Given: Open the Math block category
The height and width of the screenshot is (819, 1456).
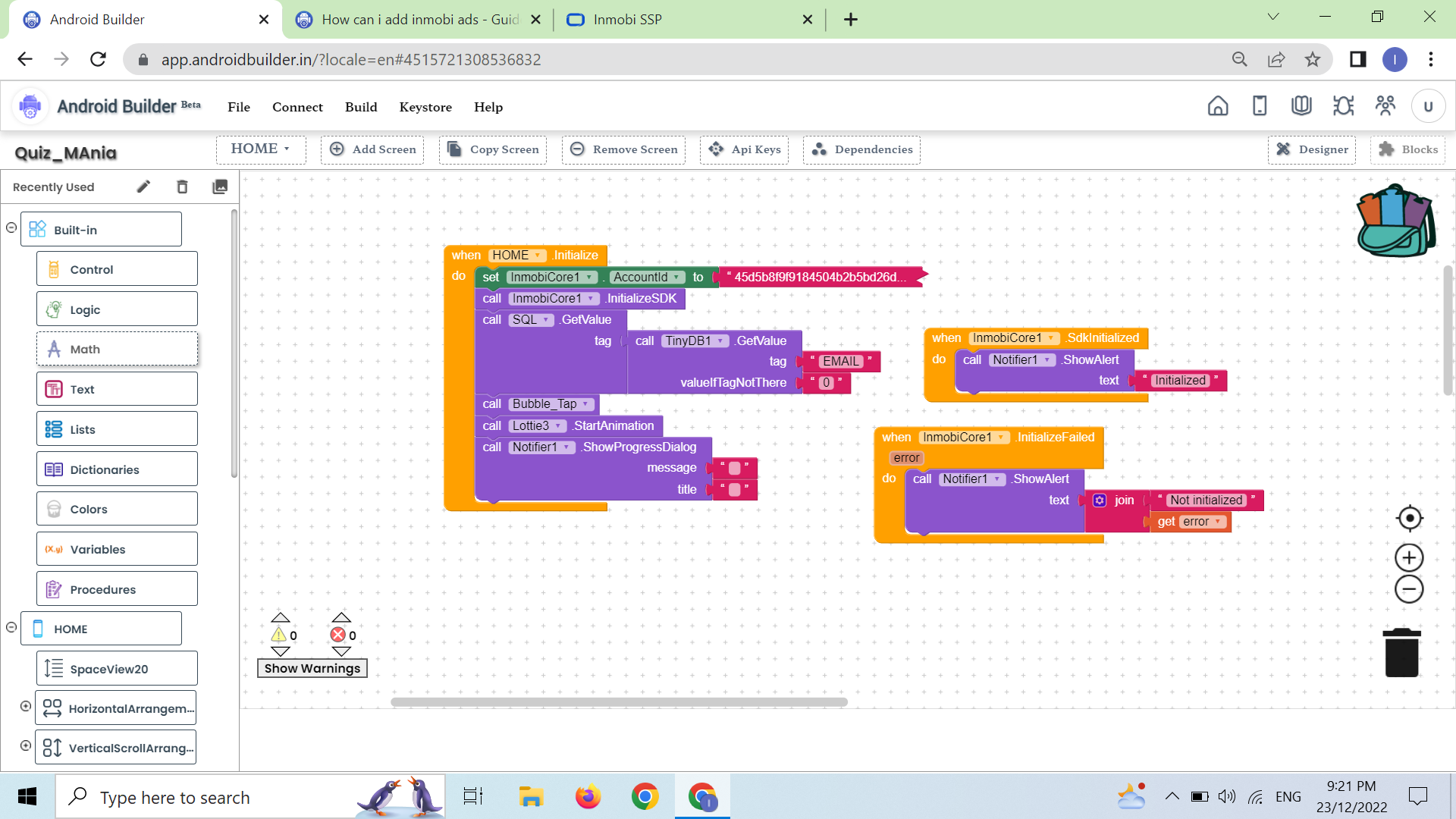Looking at the screenshot, I should coord(117,349).
